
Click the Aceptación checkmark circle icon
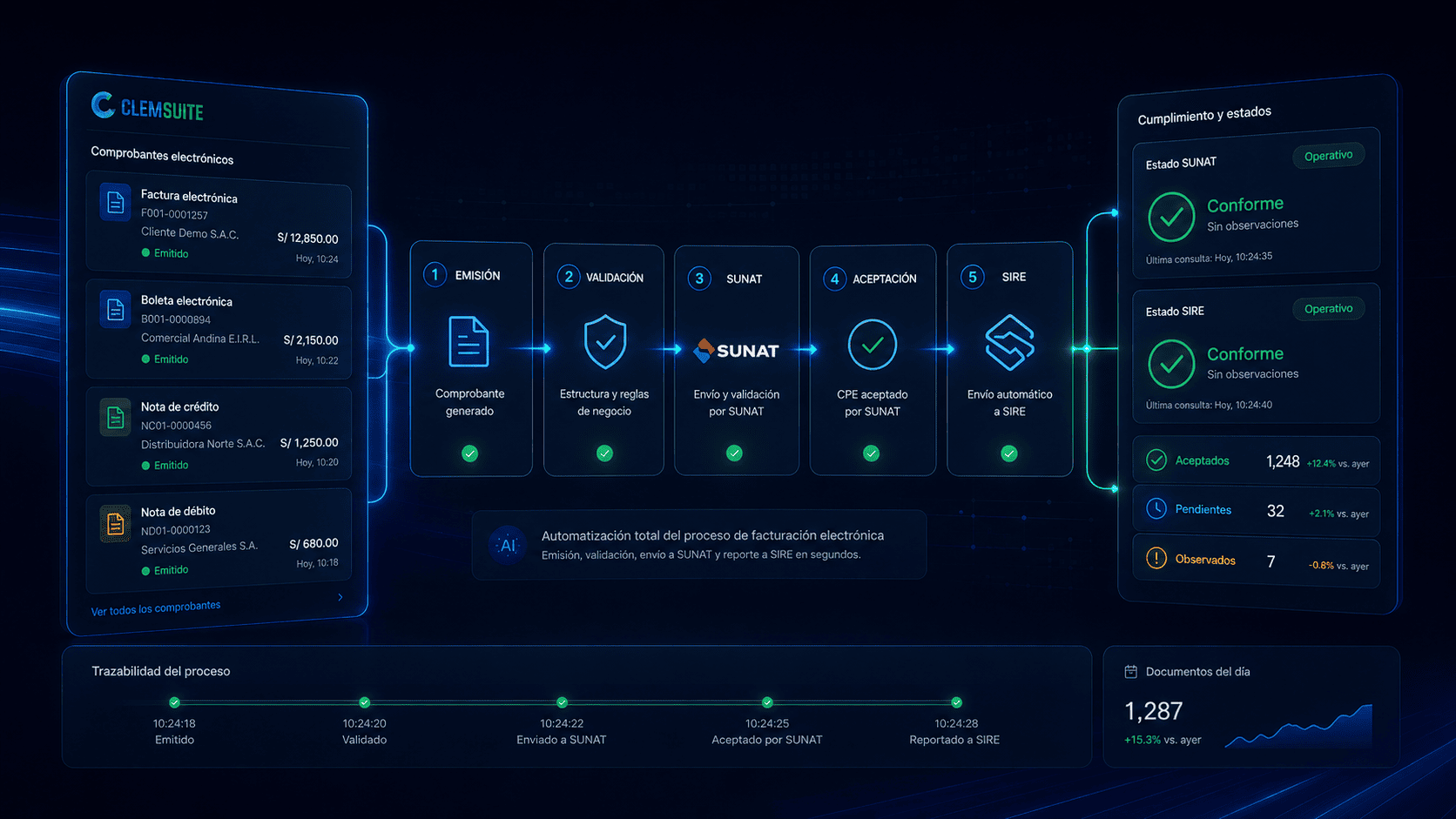[x=873, y=345]
